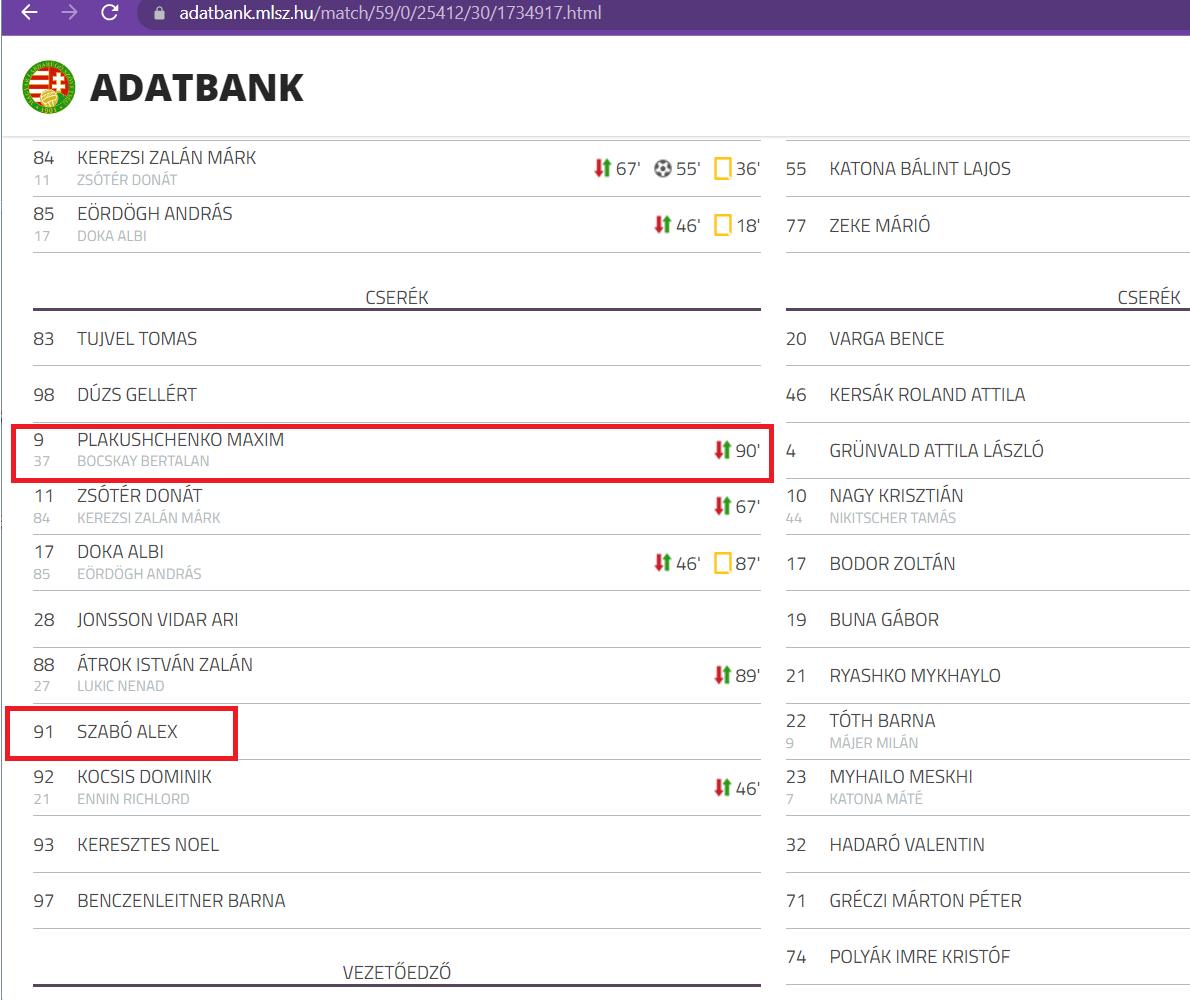This screenshot has height=1000, width=1190.
Task: Click small BOCSKAY BERTALAN name
Action: 143,461
